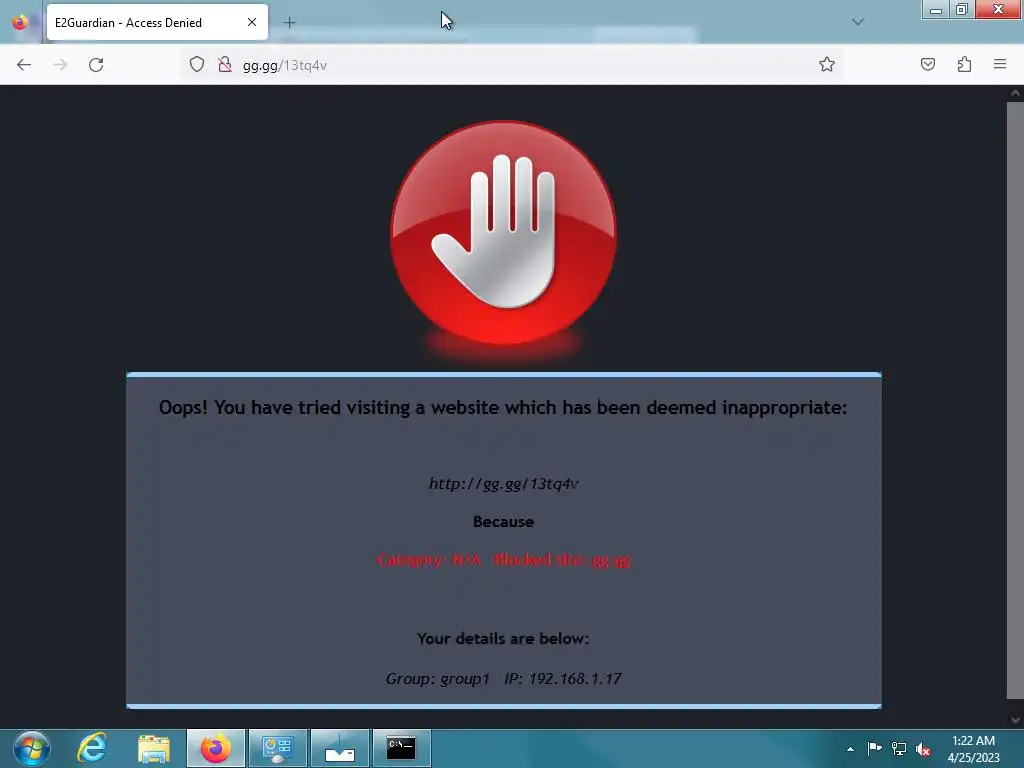Open the Windows Start menu
1024x768 pixels.
[31, 748]
